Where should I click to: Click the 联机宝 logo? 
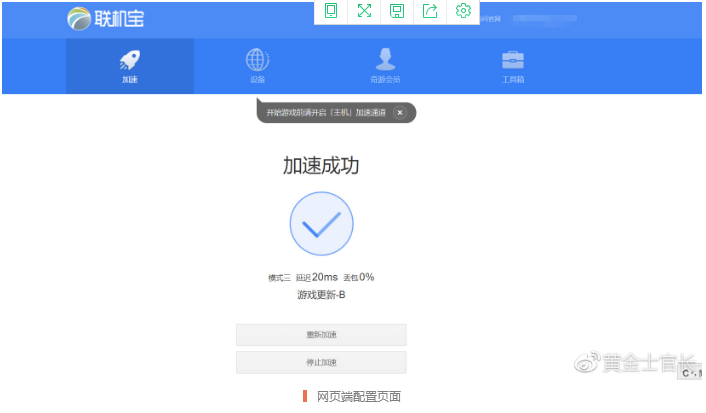(106, 19)
